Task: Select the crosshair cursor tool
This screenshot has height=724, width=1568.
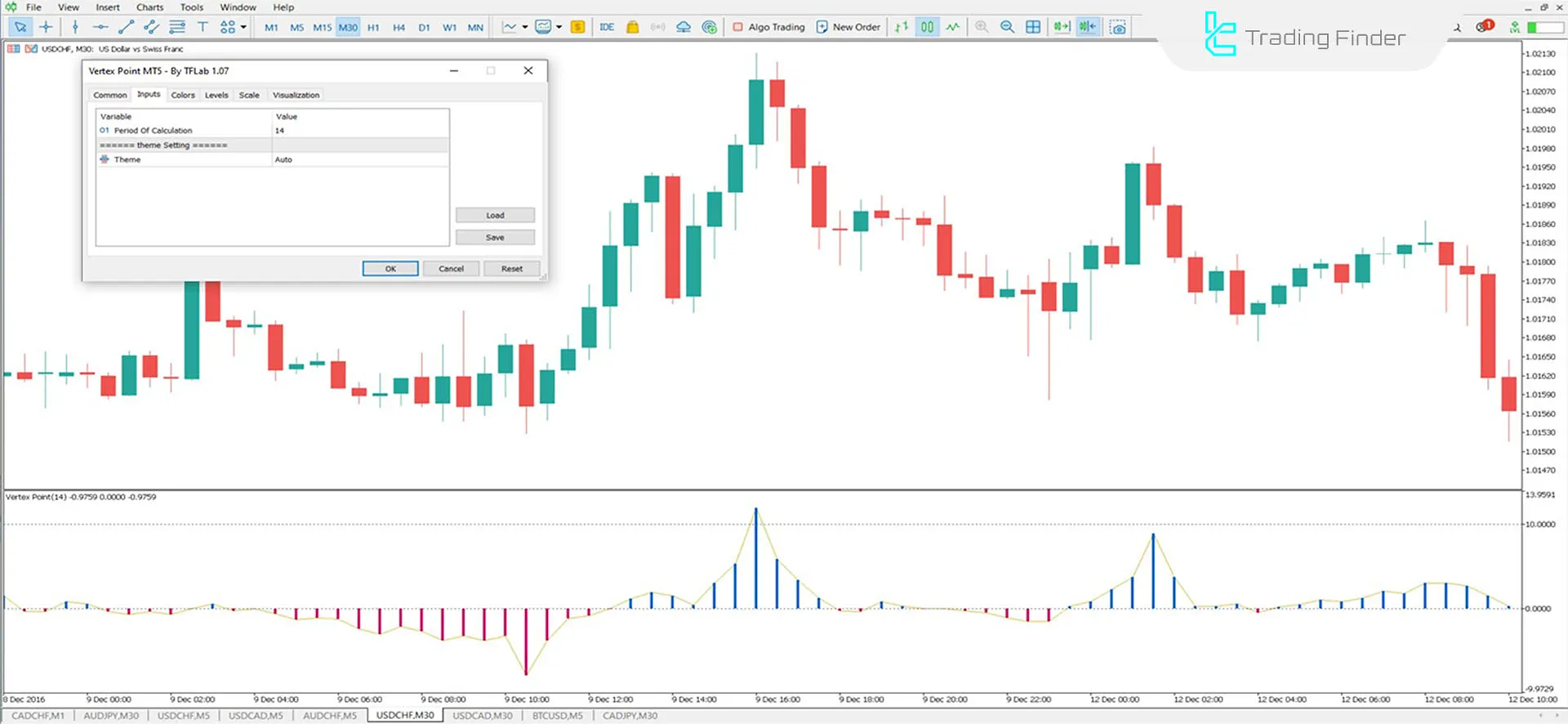Action: (46, 27)
